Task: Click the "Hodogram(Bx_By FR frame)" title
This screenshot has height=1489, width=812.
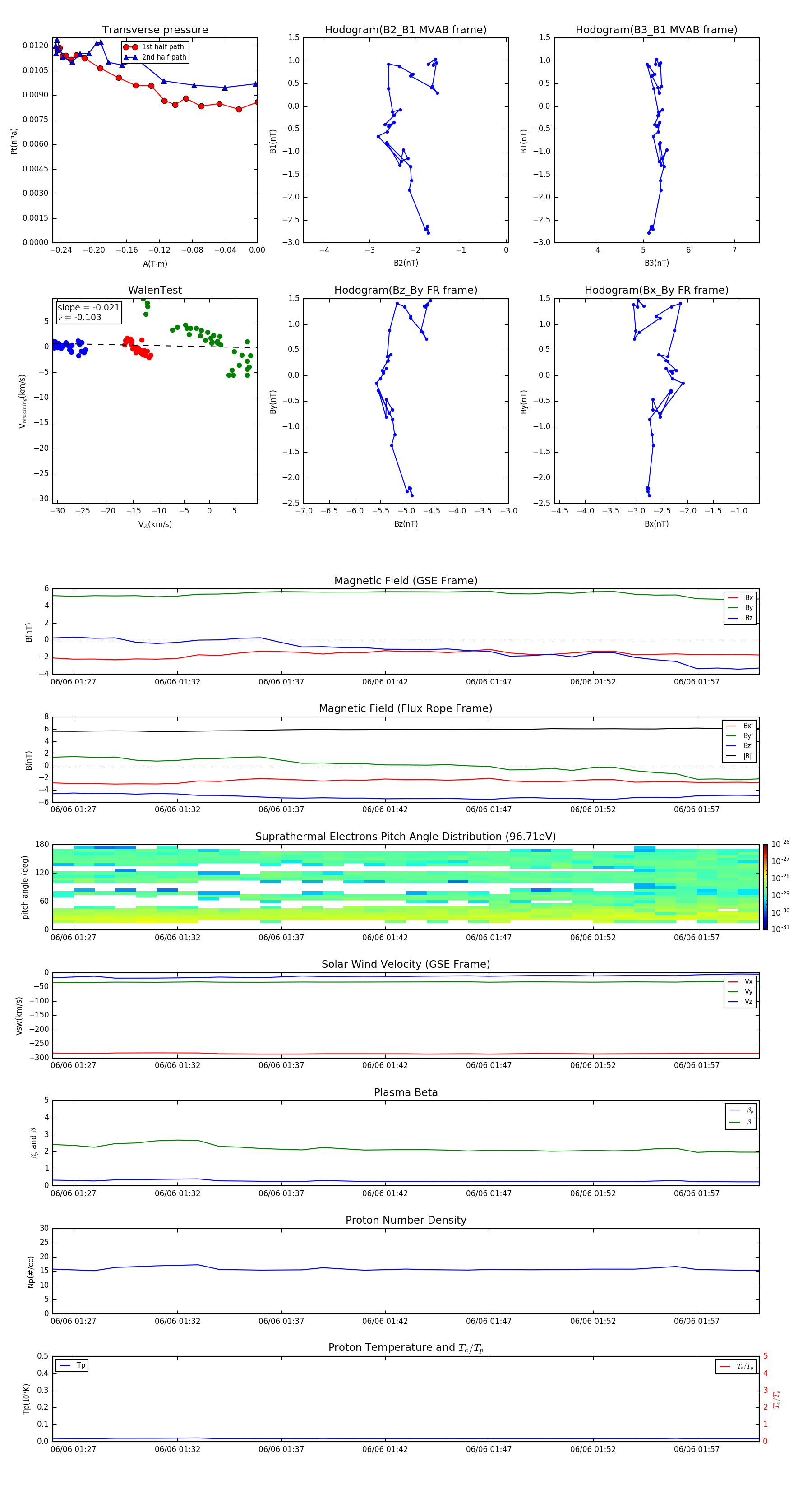Action: [x=656, y=290]
